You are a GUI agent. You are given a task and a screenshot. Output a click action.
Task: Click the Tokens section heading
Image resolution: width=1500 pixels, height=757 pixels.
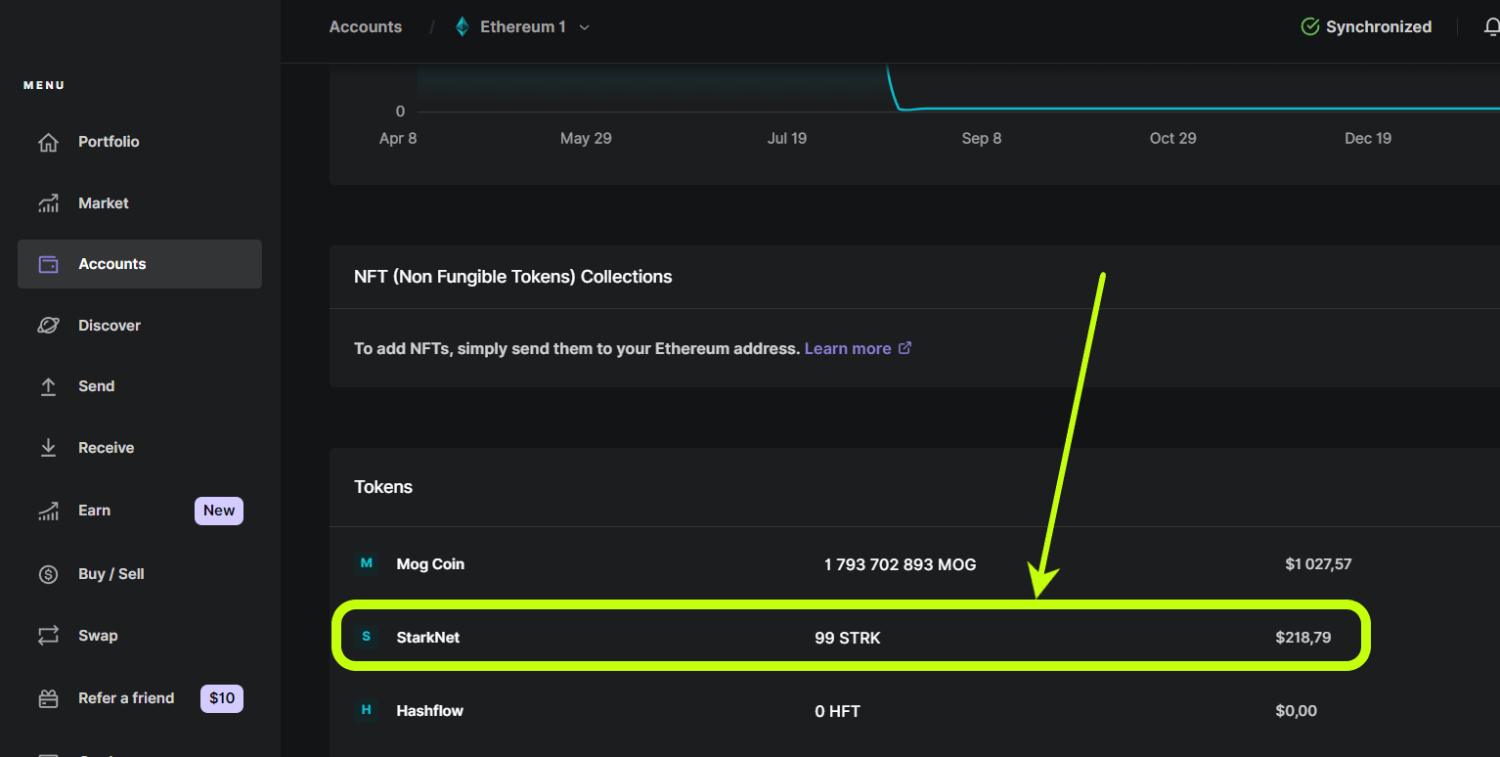pyautogui.click(x=383, y=487)
